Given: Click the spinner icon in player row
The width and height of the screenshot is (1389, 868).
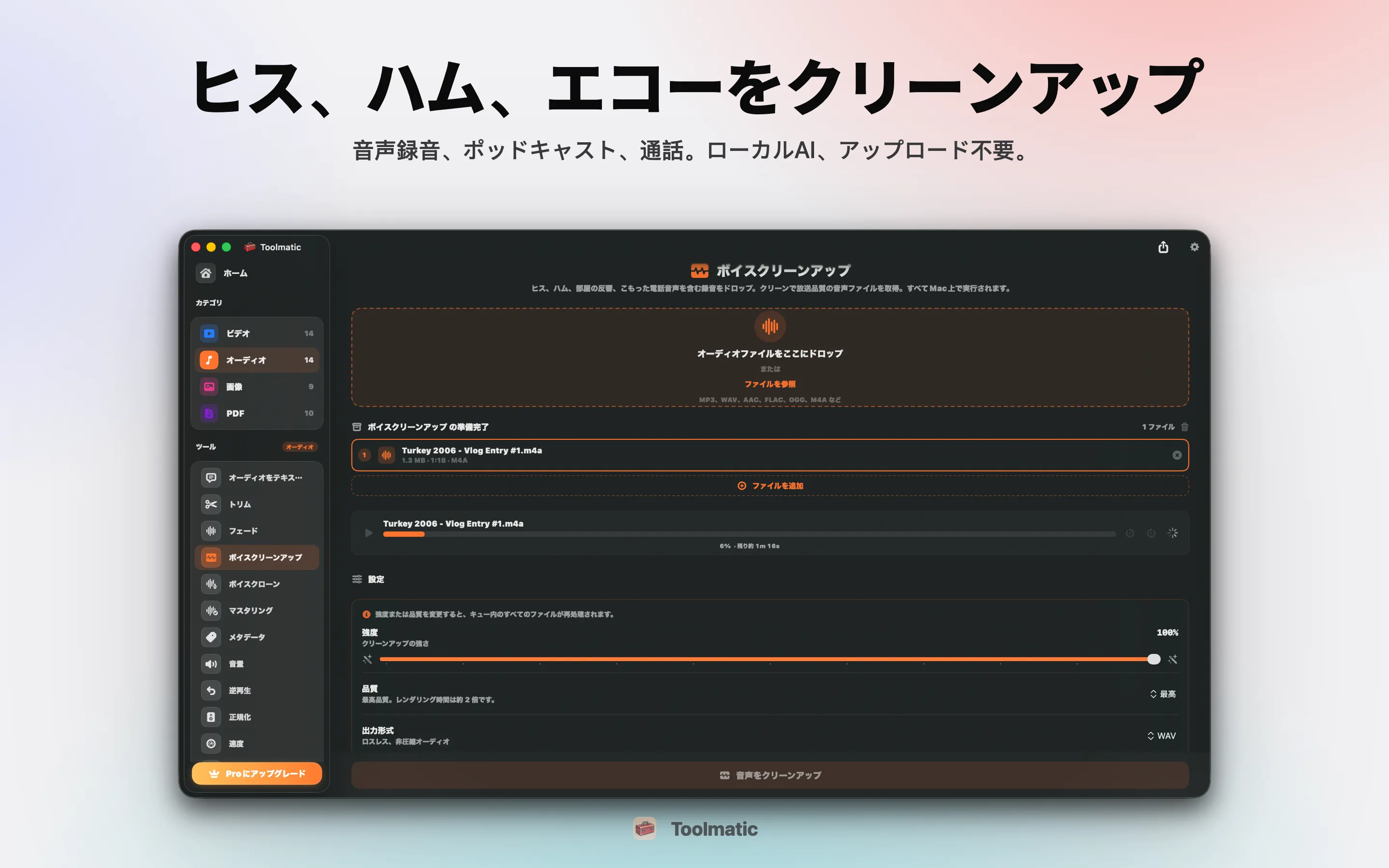Looking at the screenshot, I should pos(1172,533).
